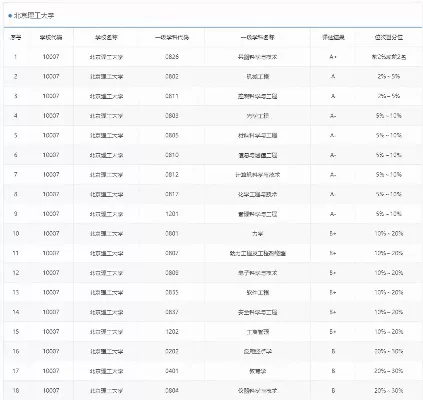Click school name 北京理工大学 in row 18
This screenshot has width=423, height=400.
(106, 391)
